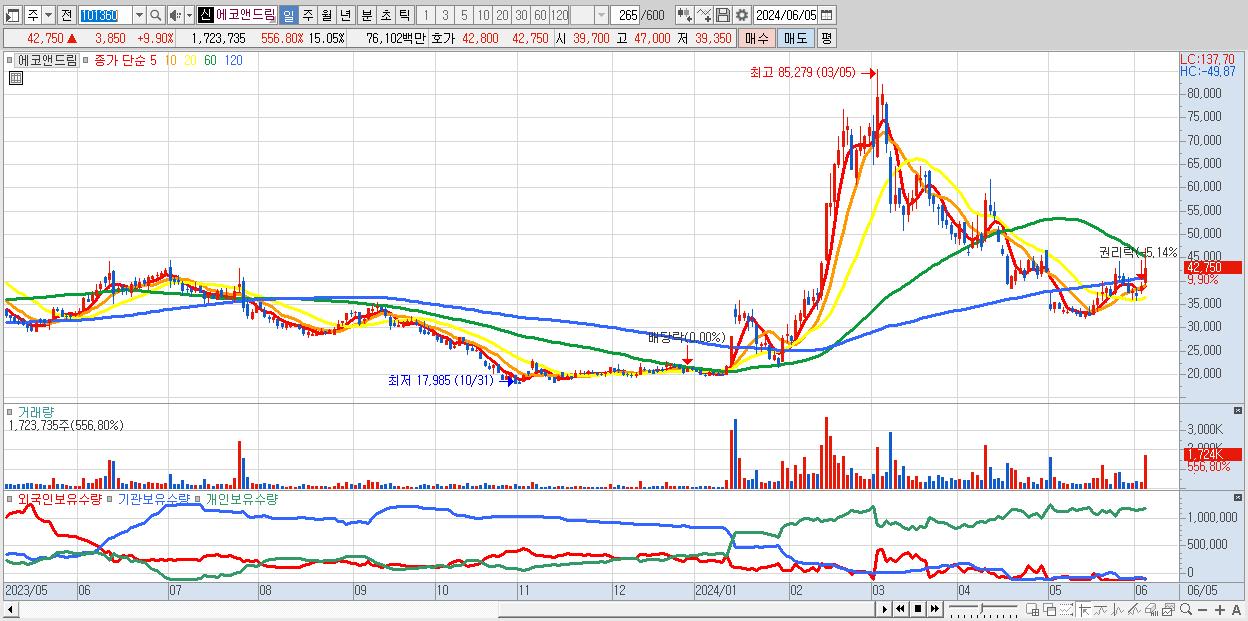Click the 평 button
1248x621 pixels.
[x=826, y=38]
